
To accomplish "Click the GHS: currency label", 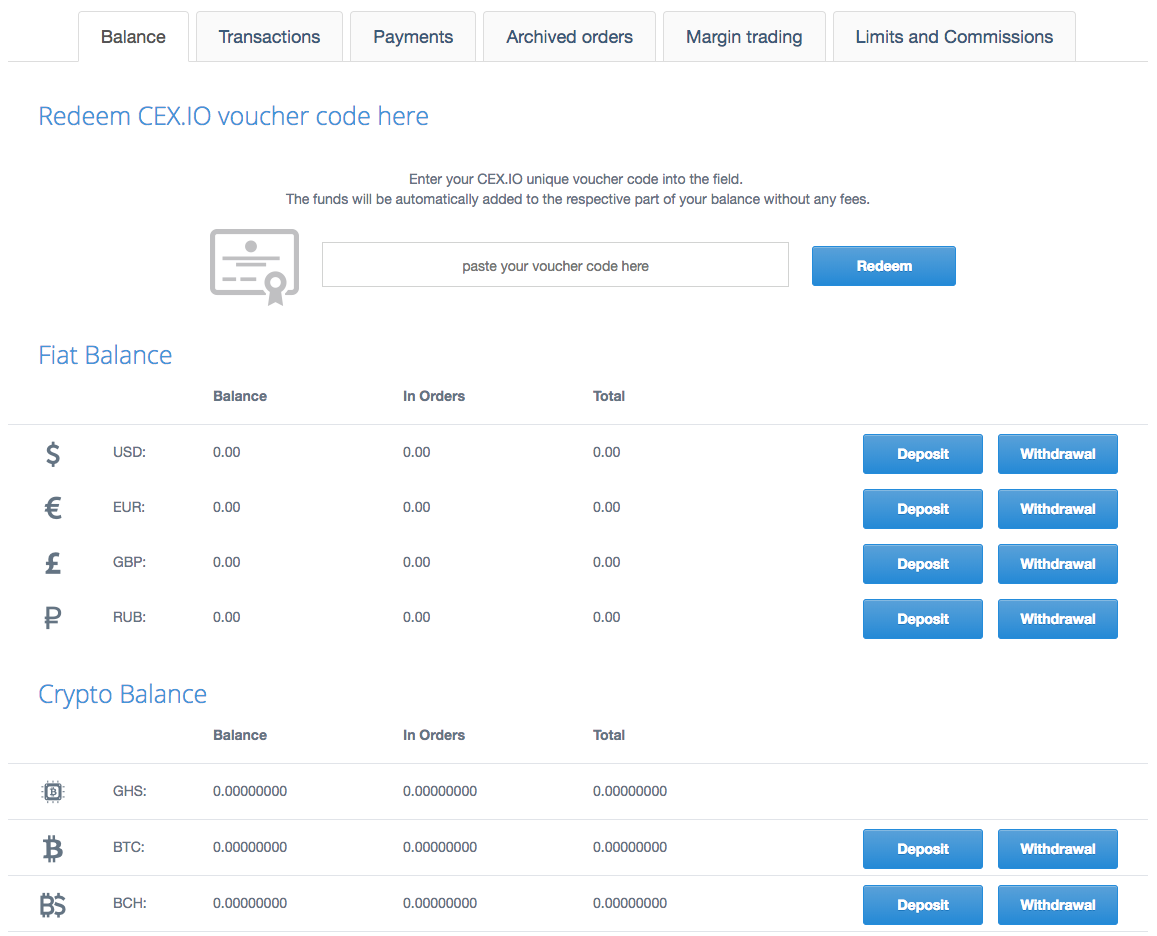I will (x=129, y=791).
